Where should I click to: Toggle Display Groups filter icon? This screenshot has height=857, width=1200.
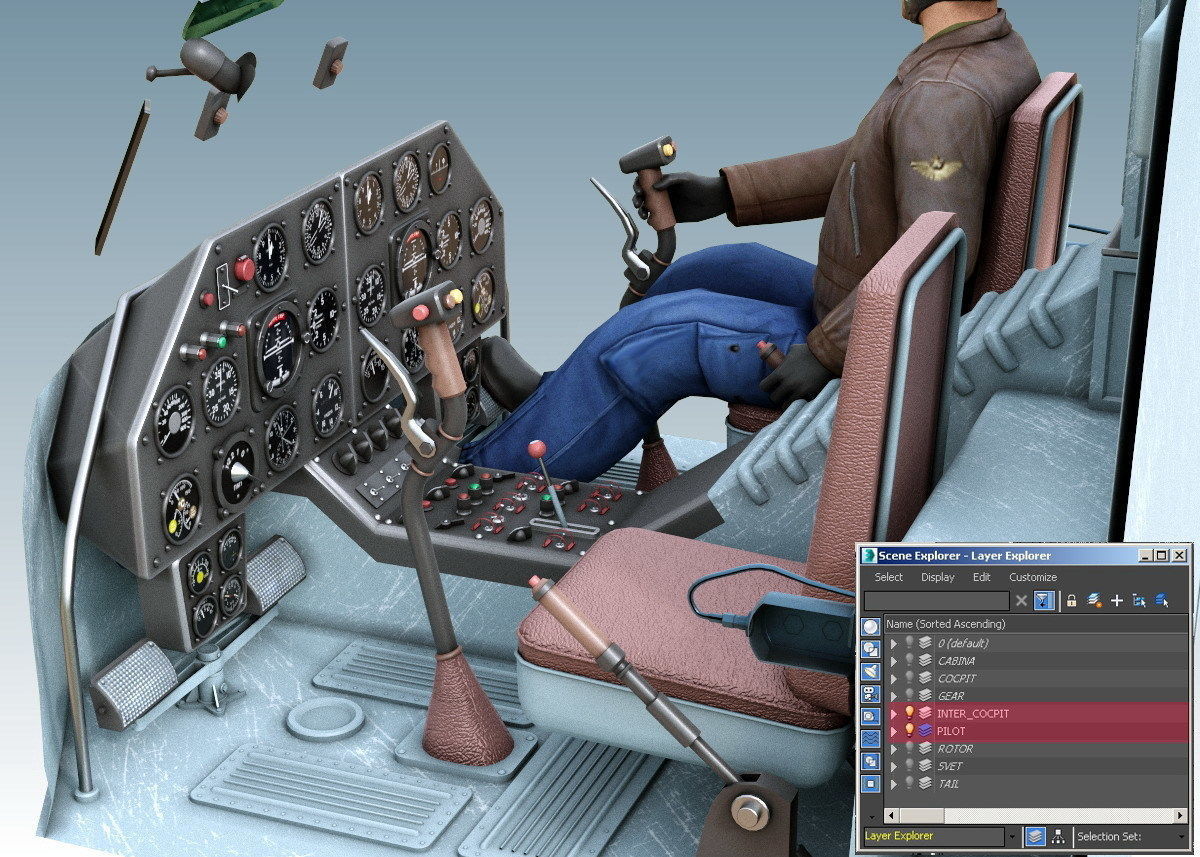(870, 761)
